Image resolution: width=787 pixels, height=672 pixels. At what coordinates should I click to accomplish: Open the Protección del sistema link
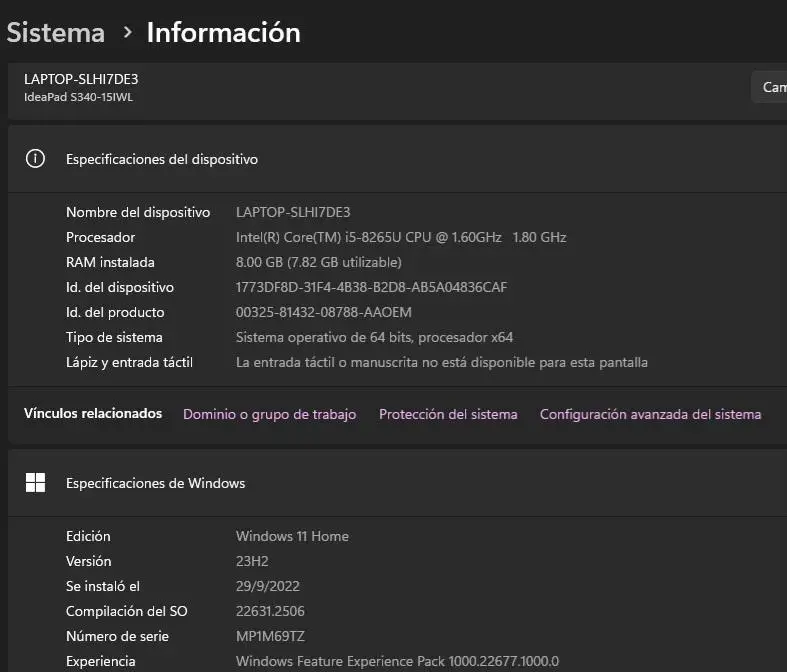pos(448,414)
